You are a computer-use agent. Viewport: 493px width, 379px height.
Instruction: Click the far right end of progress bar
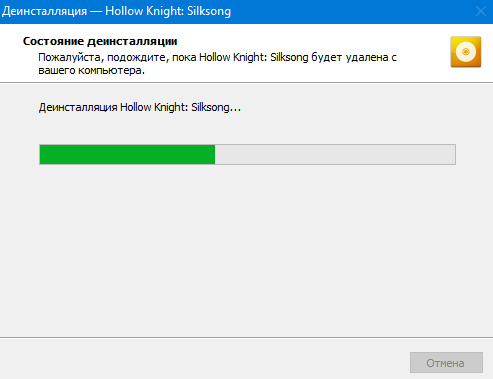[x=453, y=155]
